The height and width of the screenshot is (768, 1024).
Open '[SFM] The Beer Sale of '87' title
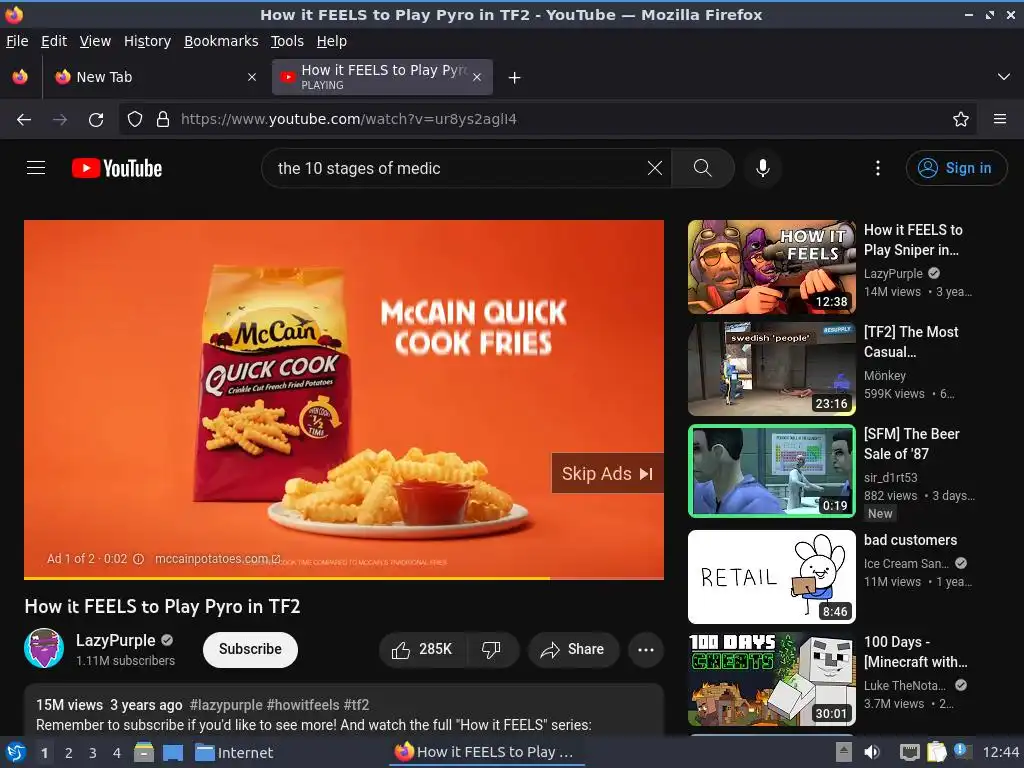coord(912,443)
